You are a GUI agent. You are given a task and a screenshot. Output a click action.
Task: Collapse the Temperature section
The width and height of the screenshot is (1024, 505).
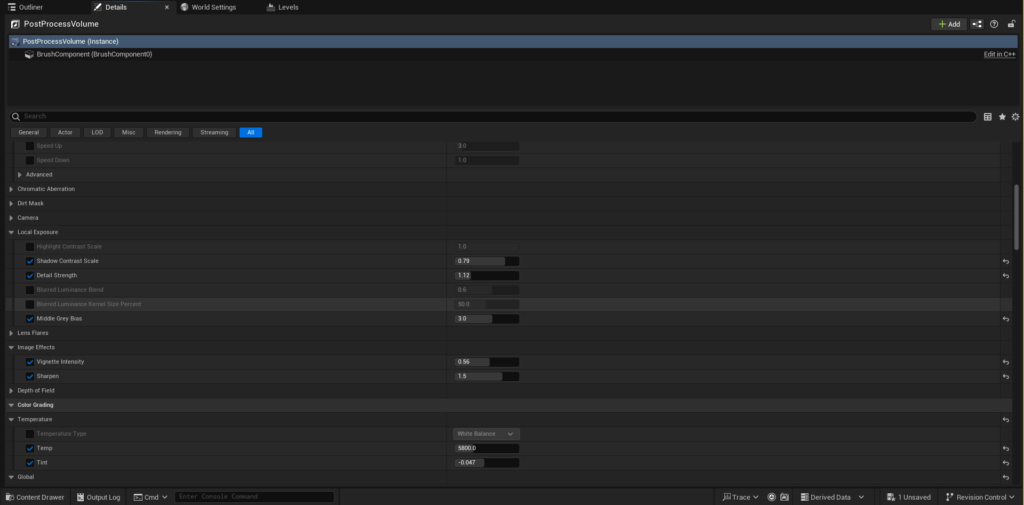[11, 419]
